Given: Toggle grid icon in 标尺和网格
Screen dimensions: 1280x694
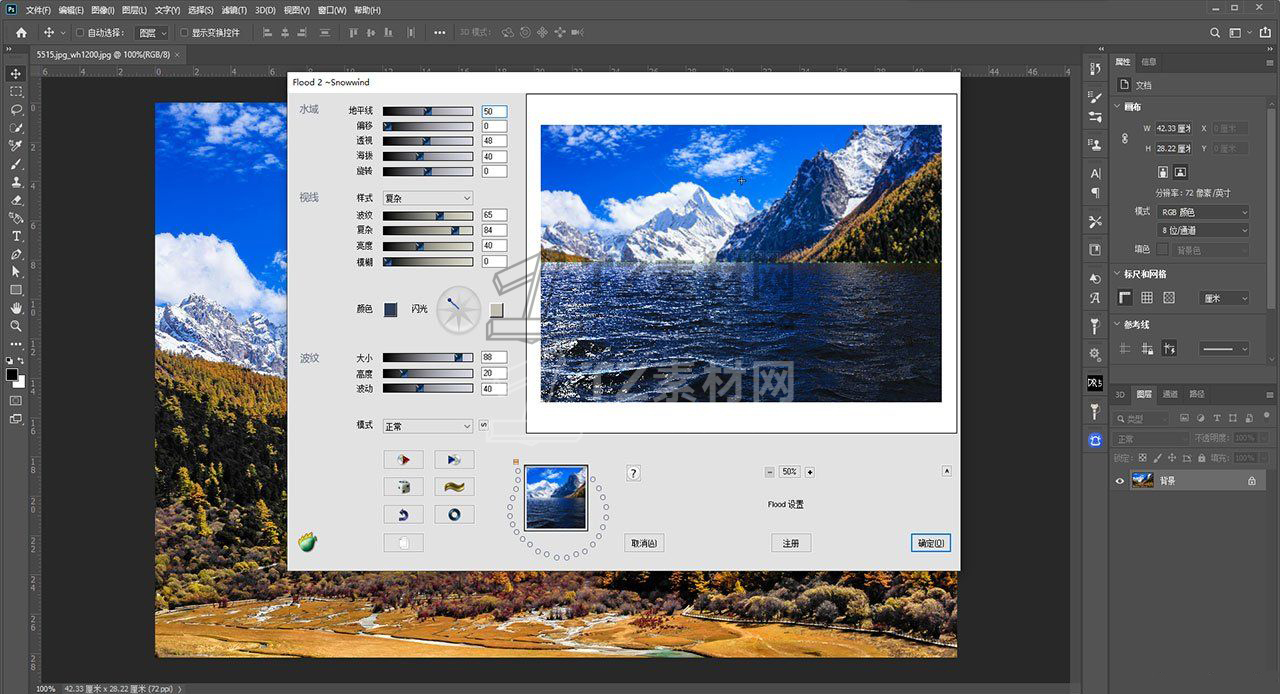Looking at the screenshot, I should click(x=1147, y=297).
